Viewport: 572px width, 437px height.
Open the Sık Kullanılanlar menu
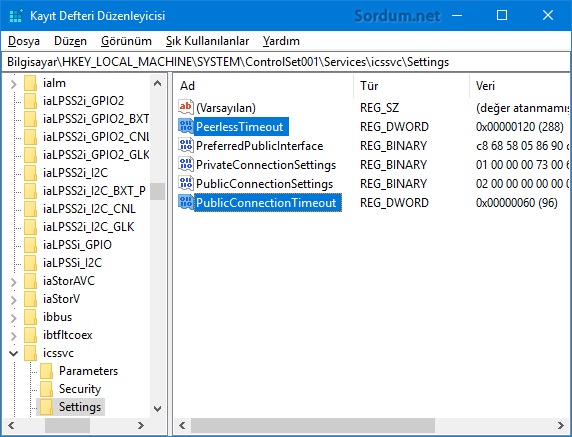click(x=207, y=41)
